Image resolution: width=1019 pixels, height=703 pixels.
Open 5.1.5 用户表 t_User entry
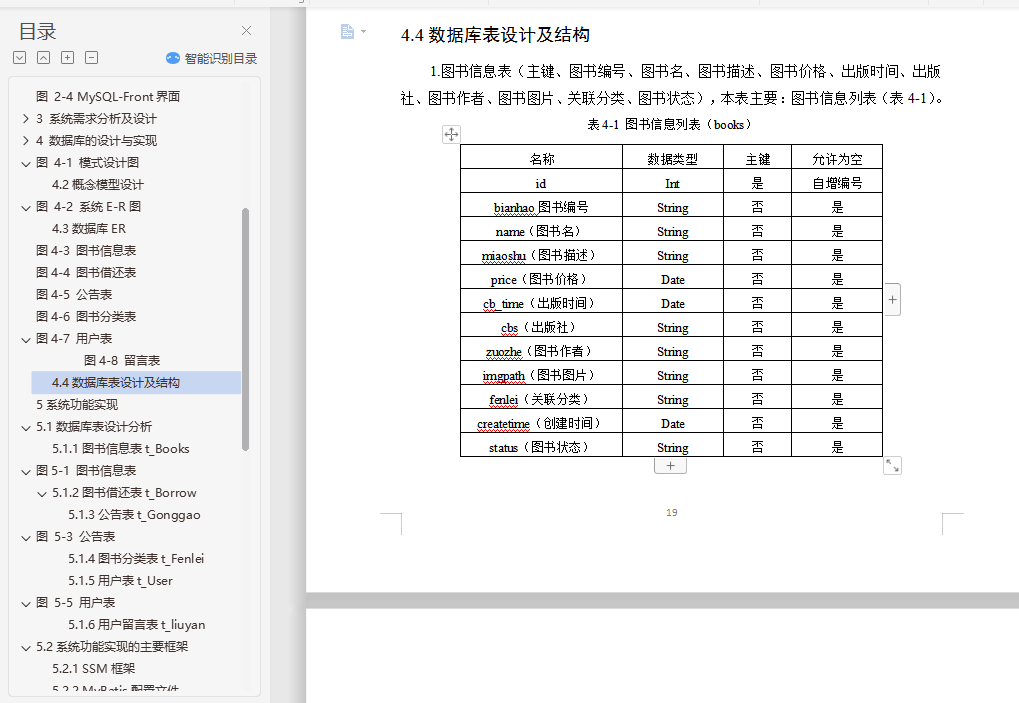pyautogui.click(x=120, y=581)
